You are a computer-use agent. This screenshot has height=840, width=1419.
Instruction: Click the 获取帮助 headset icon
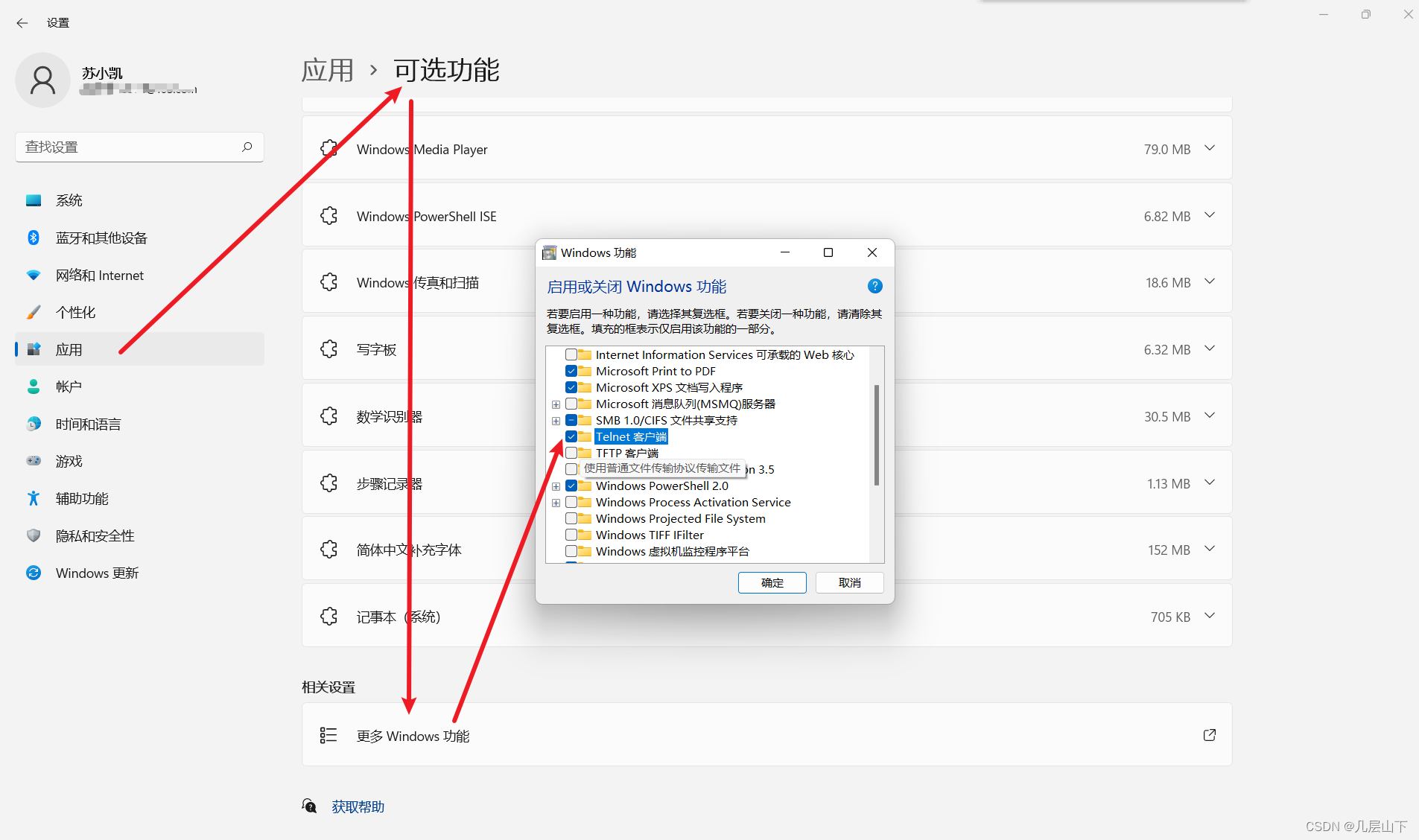309,806
